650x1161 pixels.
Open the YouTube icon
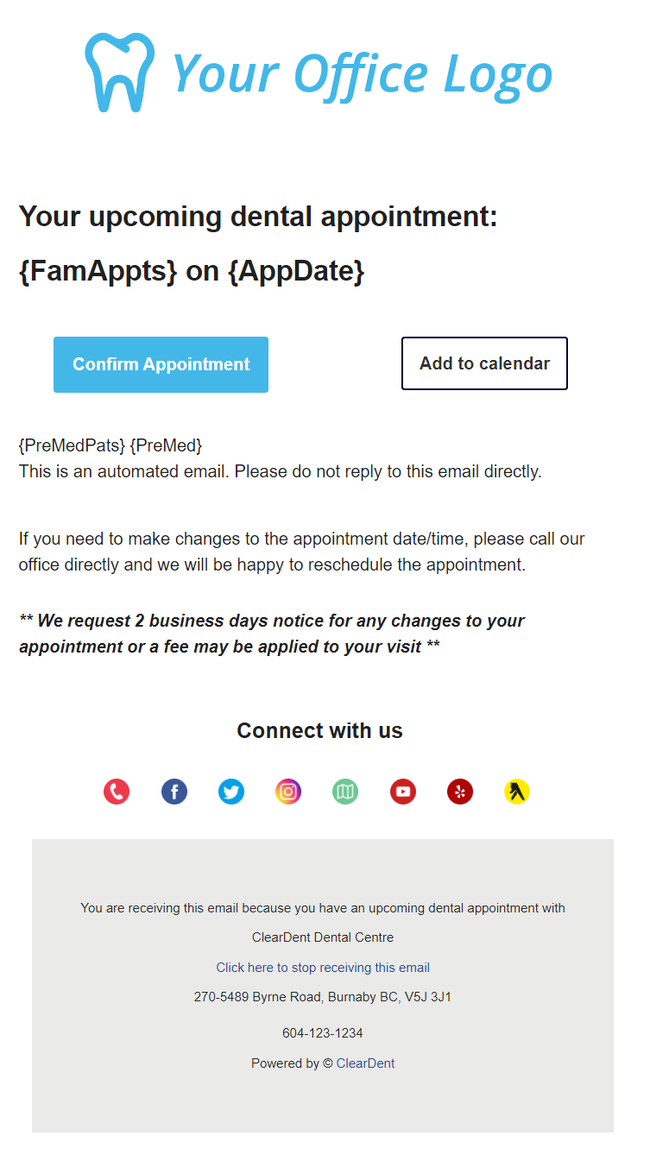[403, 792]
